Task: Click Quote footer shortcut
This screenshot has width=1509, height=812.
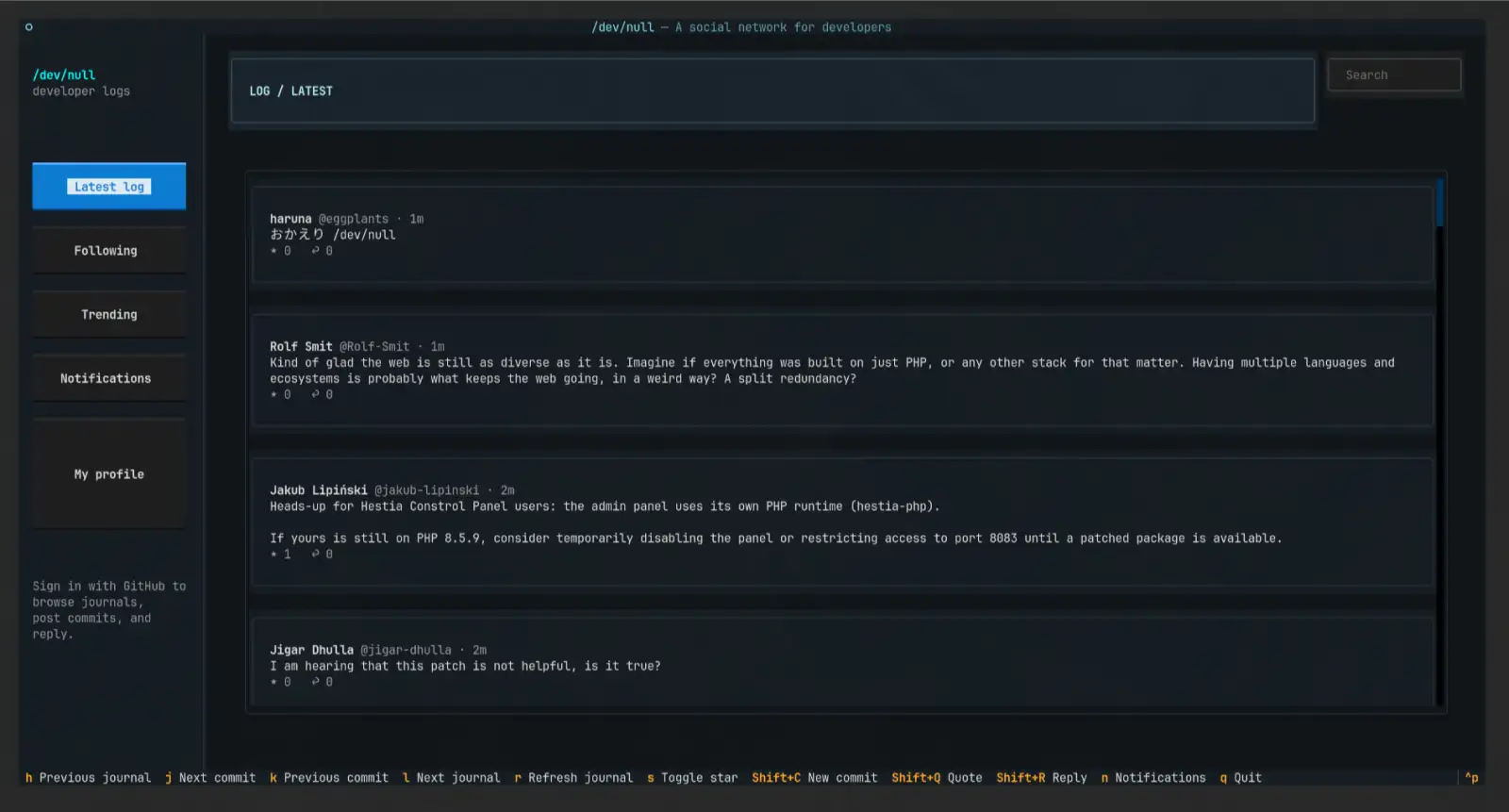Action: tap(937, 778)
